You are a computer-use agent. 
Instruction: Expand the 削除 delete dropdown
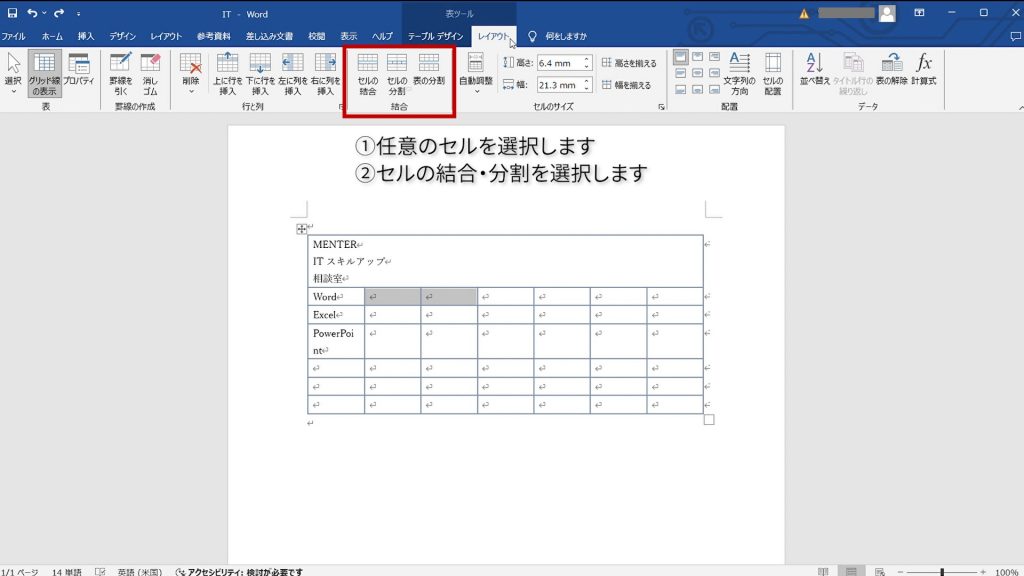click(x=191, y=74)
